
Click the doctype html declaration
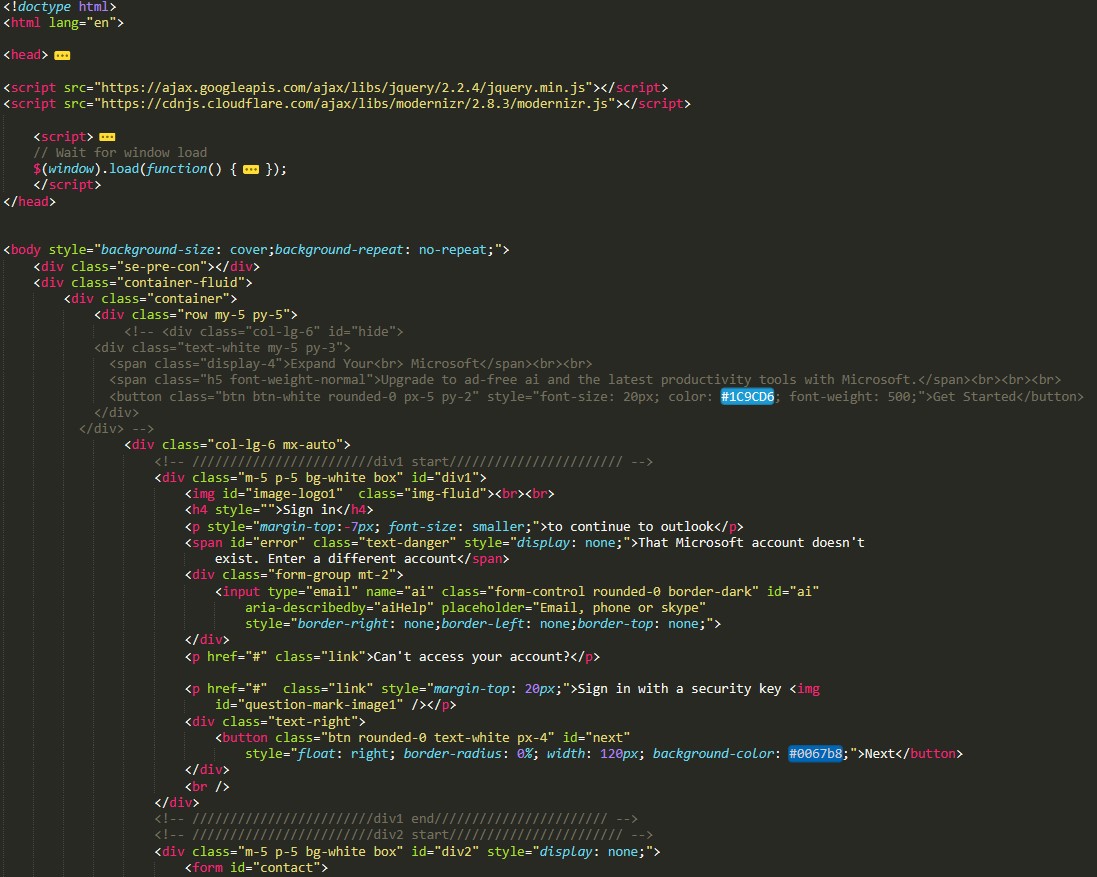tap(60, 7)
